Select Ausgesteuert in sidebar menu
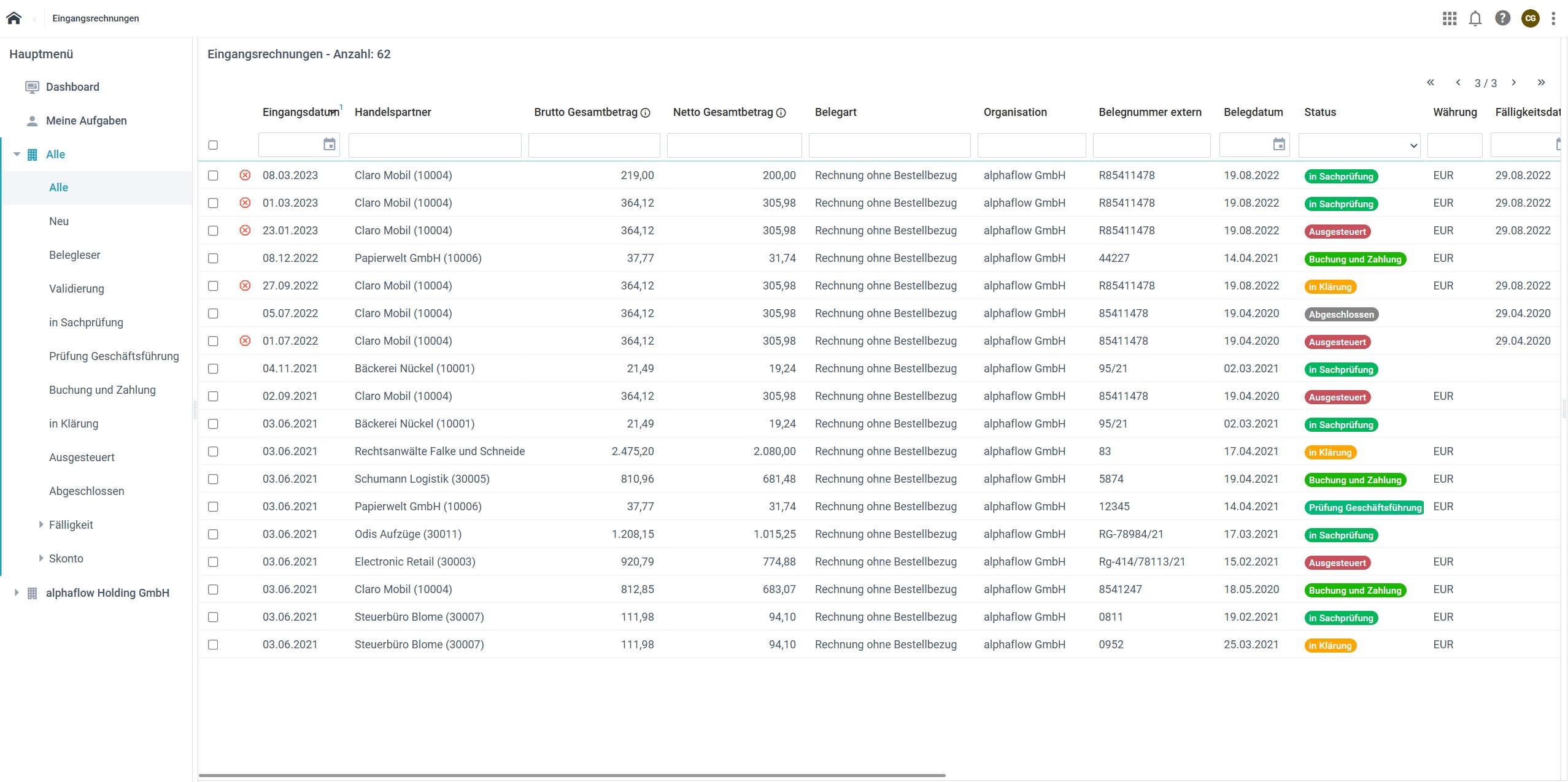Image resolution: width=1568 pixels, height=782 pixels. 82,458
